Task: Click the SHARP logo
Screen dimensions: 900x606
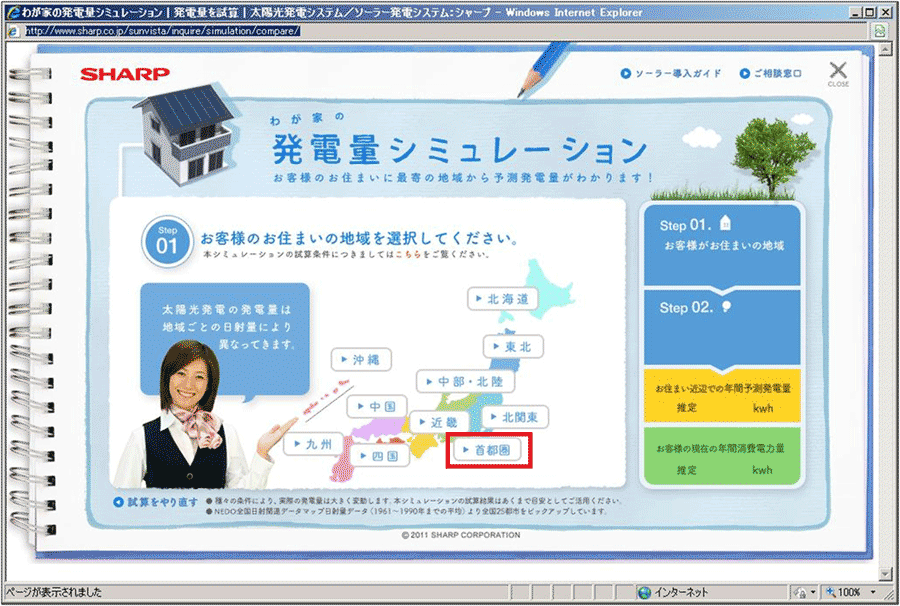Action: tap(125, 74)
